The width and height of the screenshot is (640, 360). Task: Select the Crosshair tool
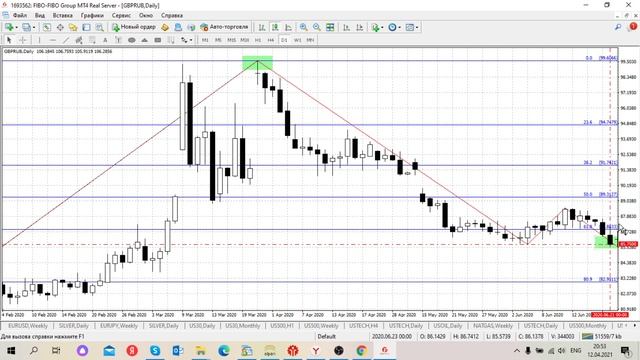pos(23,40)
